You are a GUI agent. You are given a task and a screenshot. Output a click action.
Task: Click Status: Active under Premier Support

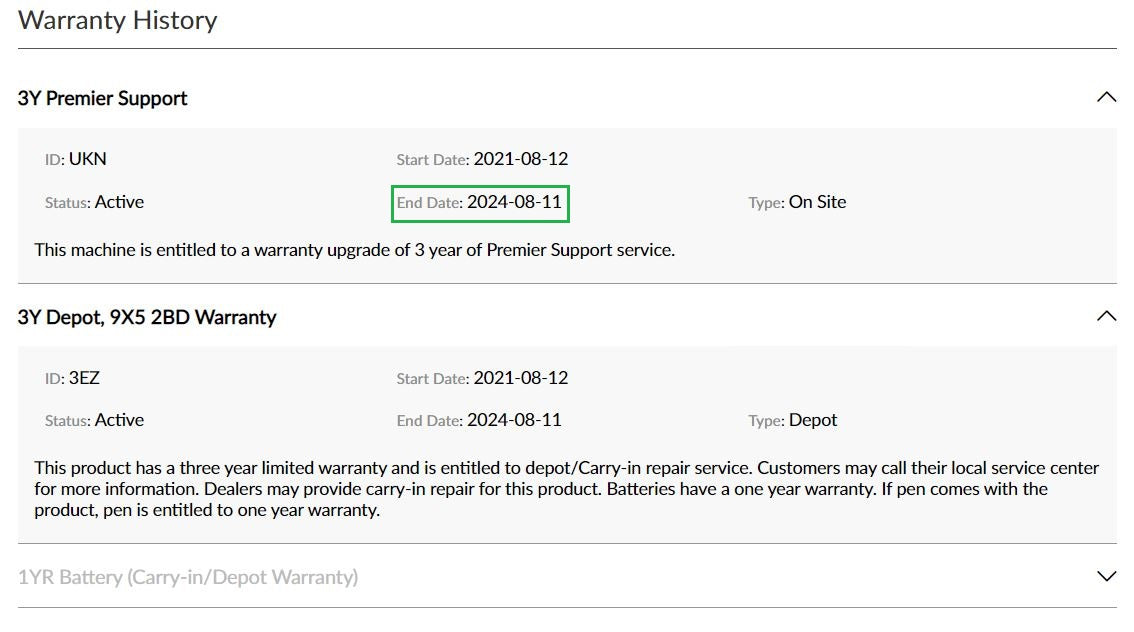click(x=95, y=202)
